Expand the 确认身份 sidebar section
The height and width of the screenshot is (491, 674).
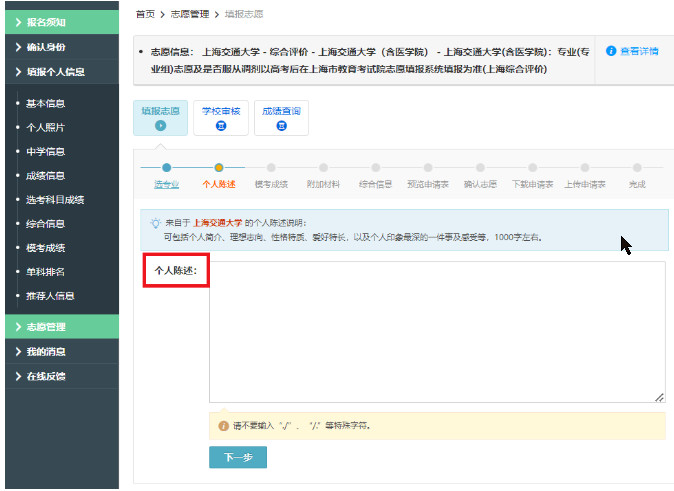62,47
